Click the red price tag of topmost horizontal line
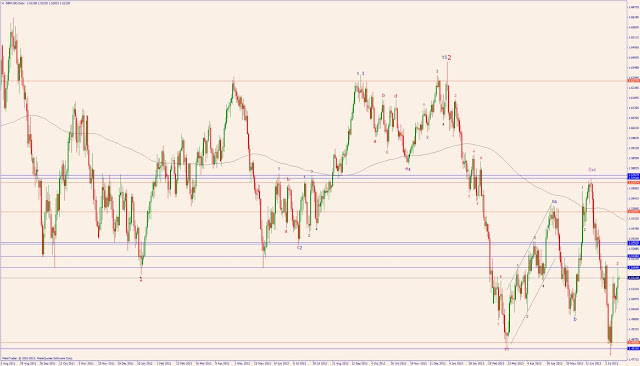The image size is (640, 366). click(x=633, y=81)
